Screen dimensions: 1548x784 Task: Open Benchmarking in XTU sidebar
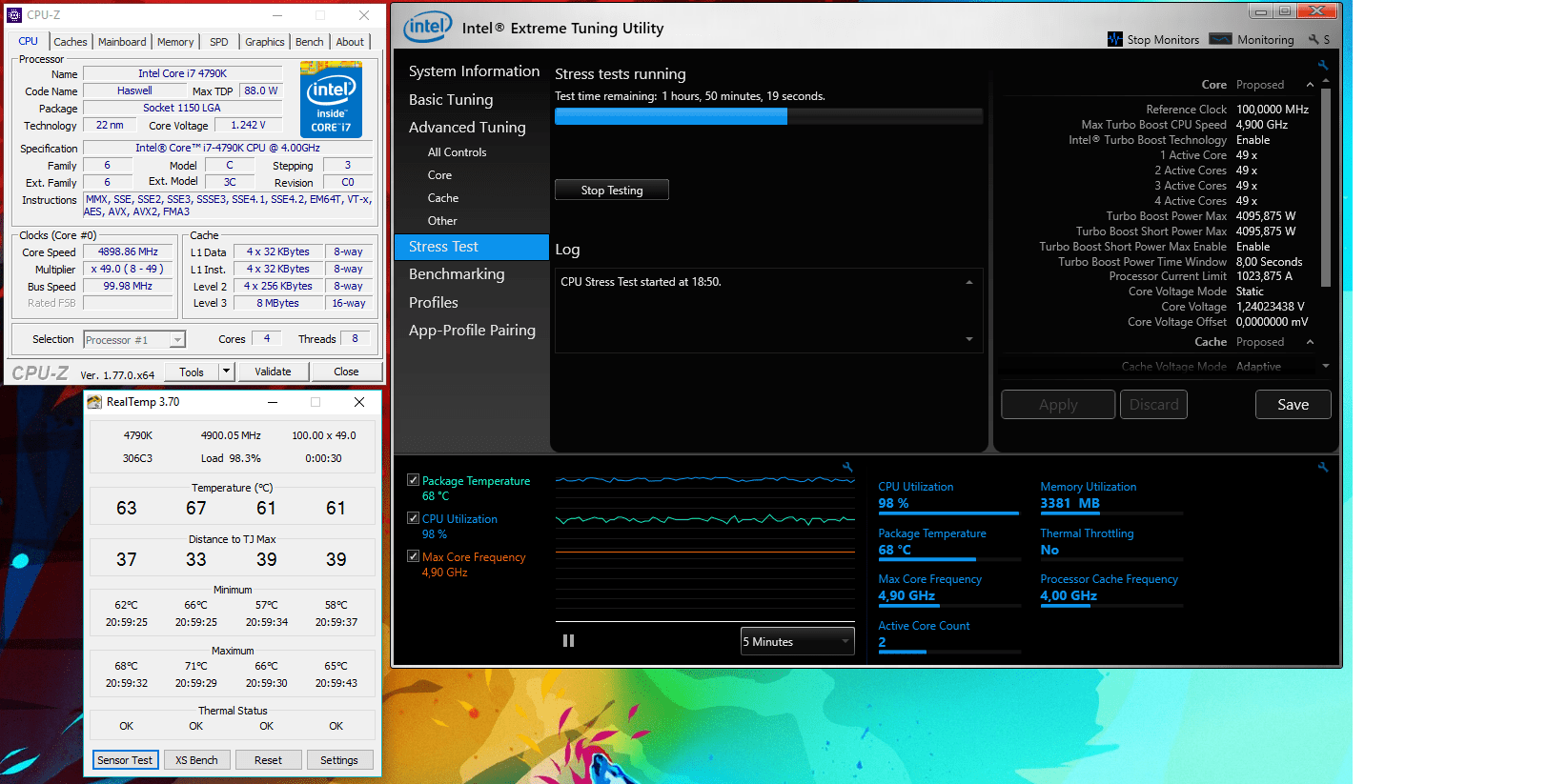click(457, 274)
